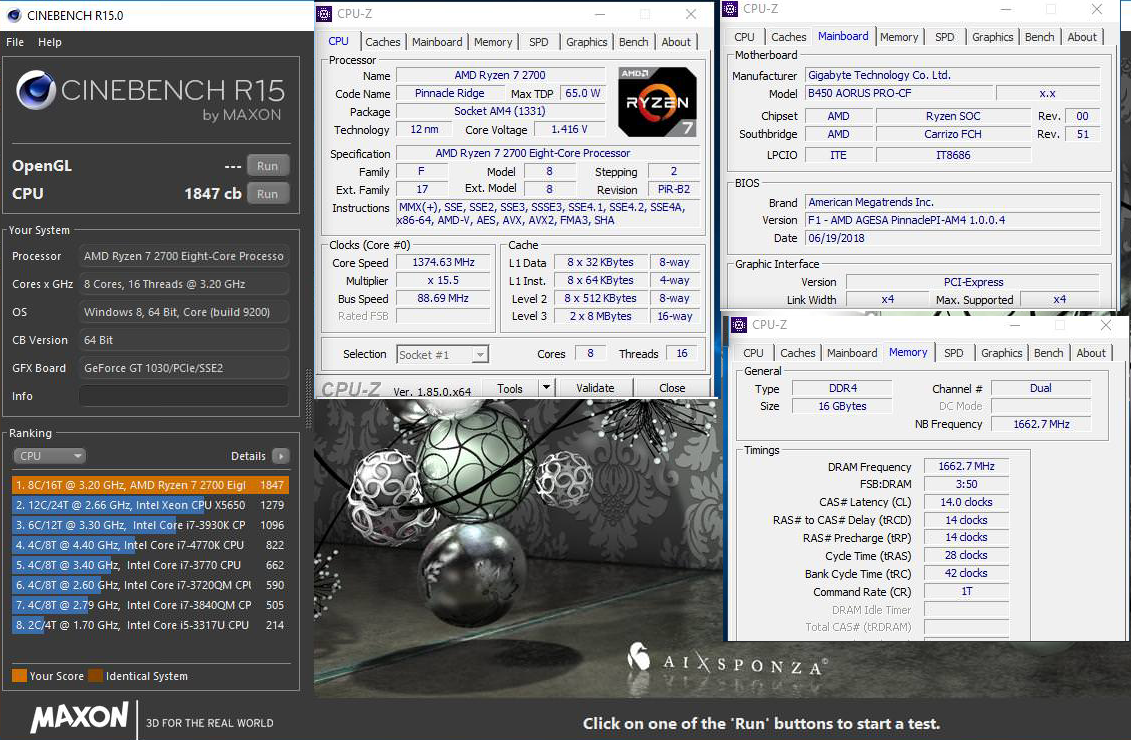Select the Intel Xeon X5650 ranking entry
The height and width of the screenshot is (740, 1131).
(150, 505)
